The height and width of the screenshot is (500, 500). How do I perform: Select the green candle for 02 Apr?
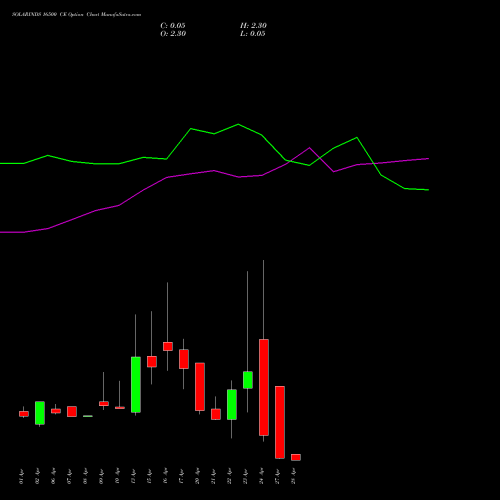click(40, 413)
